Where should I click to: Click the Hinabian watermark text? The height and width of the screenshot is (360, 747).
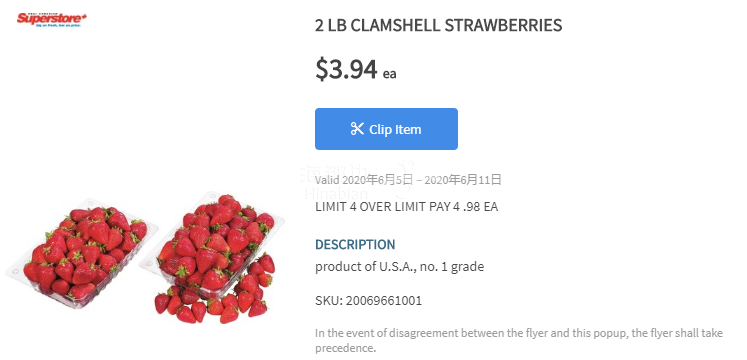336,194
